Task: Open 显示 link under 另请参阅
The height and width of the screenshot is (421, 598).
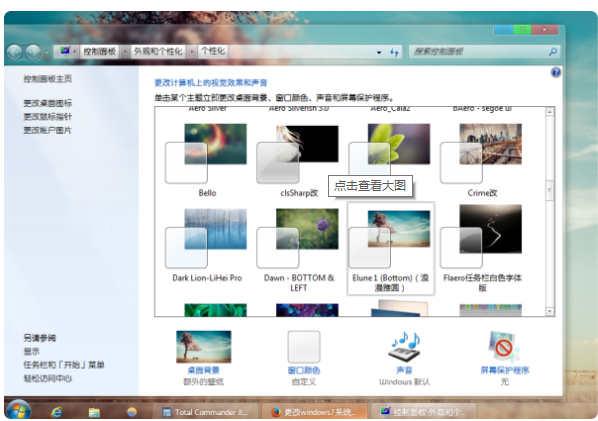Action: click(x=32, y=351)
